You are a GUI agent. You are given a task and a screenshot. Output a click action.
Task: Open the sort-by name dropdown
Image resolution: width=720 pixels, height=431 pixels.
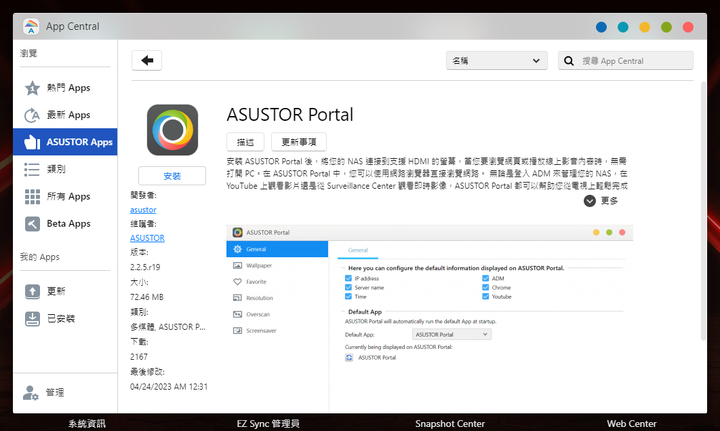coord(496,61)
